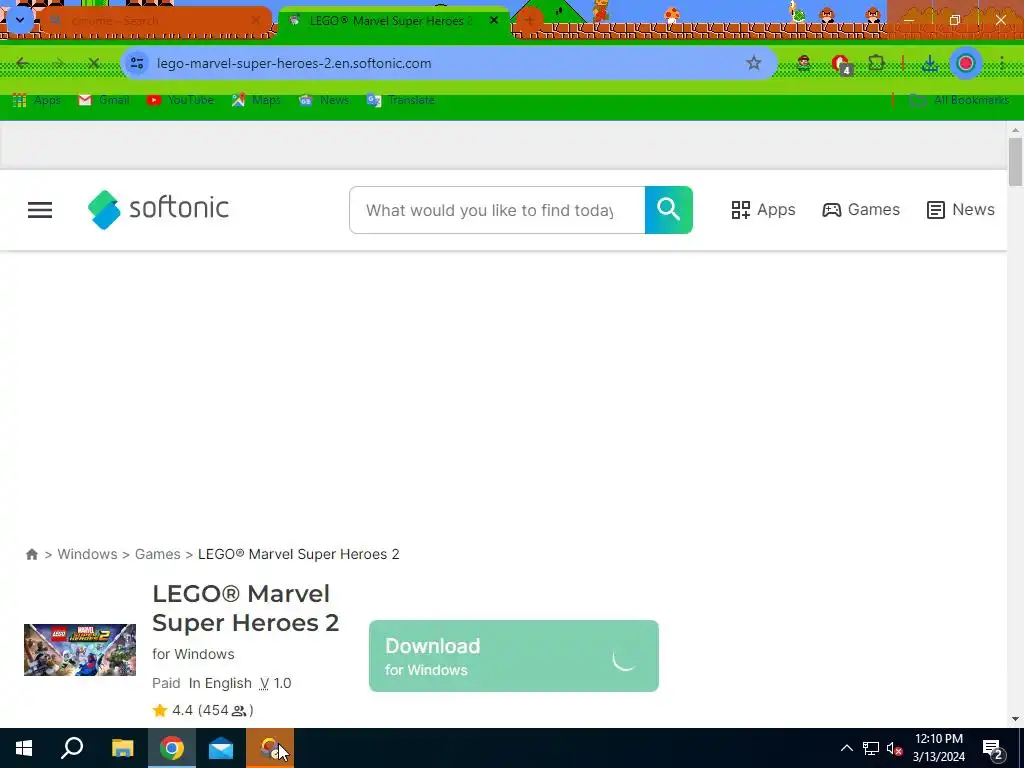This screenshot has height=768, width=1024.
Task: Open File Explorer from the taskbar
Action: click(122, 748)
